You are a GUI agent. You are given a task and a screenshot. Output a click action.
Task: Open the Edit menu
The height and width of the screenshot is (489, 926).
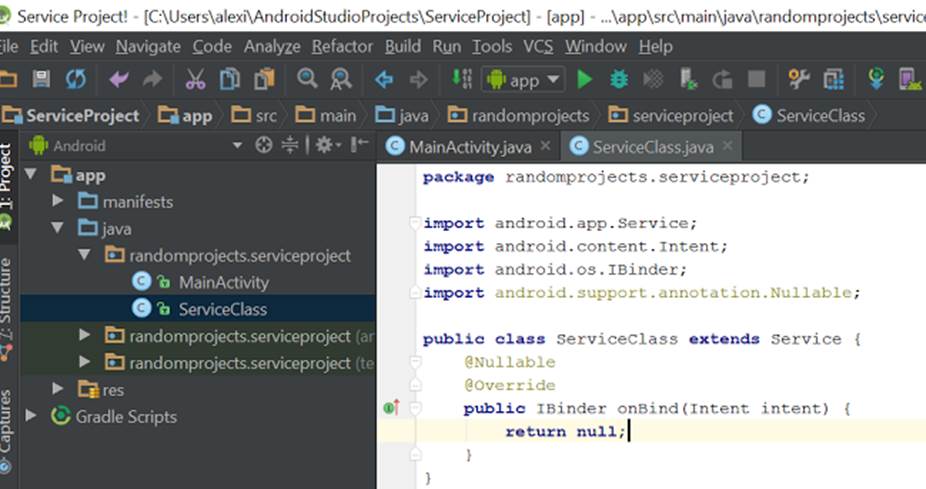coord(44,46)
